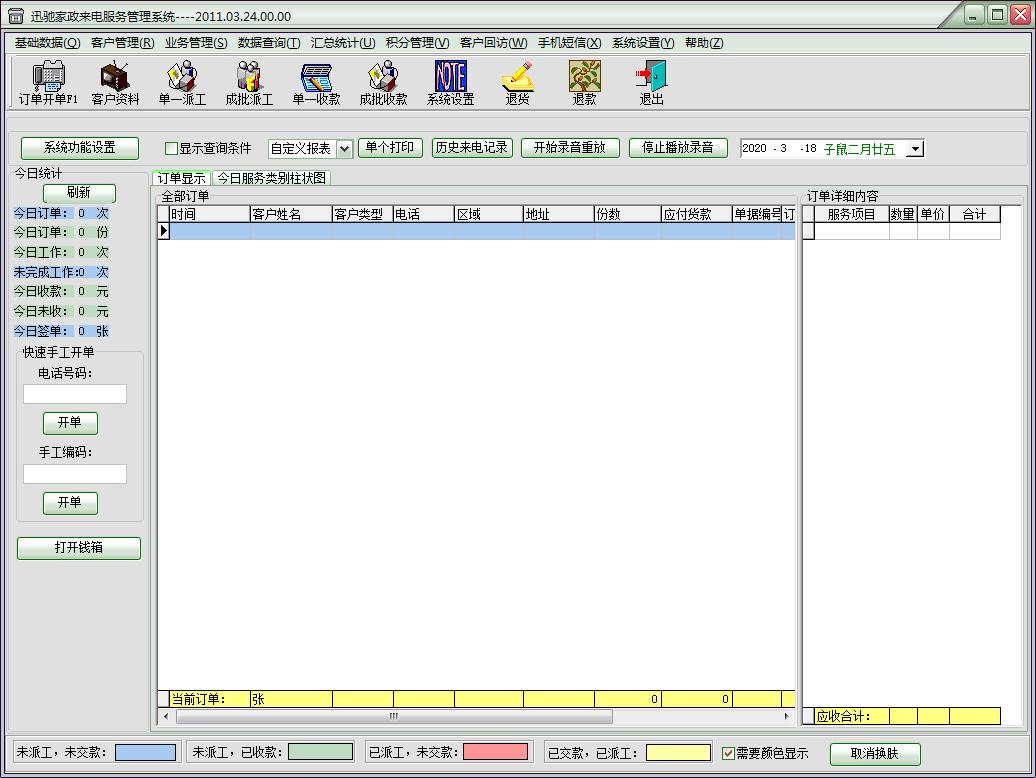Viewport: 1036px width, 778px height.
Task: Click 停止播放录音 button
Action: tap(678, 147)
